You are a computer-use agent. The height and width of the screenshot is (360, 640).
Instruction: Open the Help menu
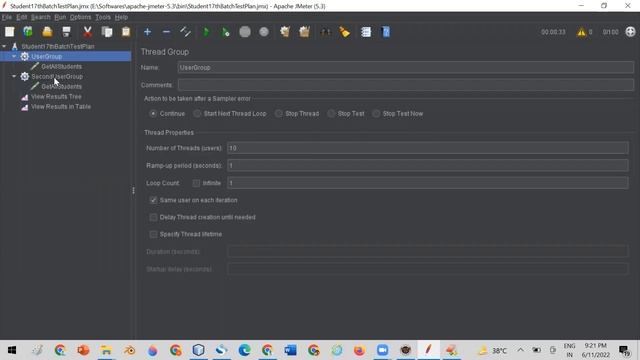pyautogui.click(x=121, y=17)
